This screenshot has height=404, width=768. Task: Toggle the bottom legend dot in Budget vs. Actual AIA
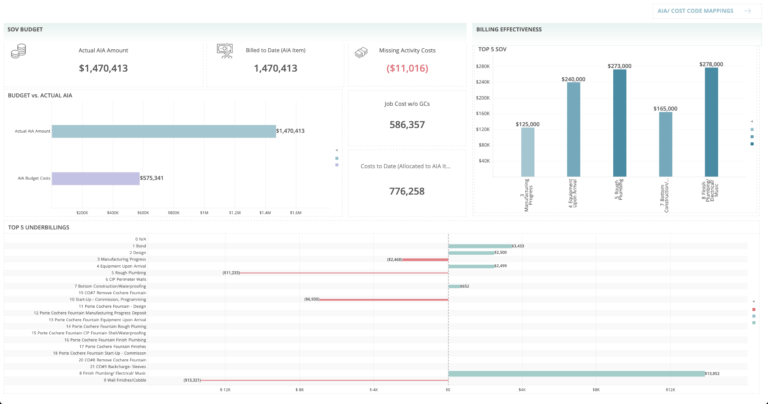tap(337, 164)
